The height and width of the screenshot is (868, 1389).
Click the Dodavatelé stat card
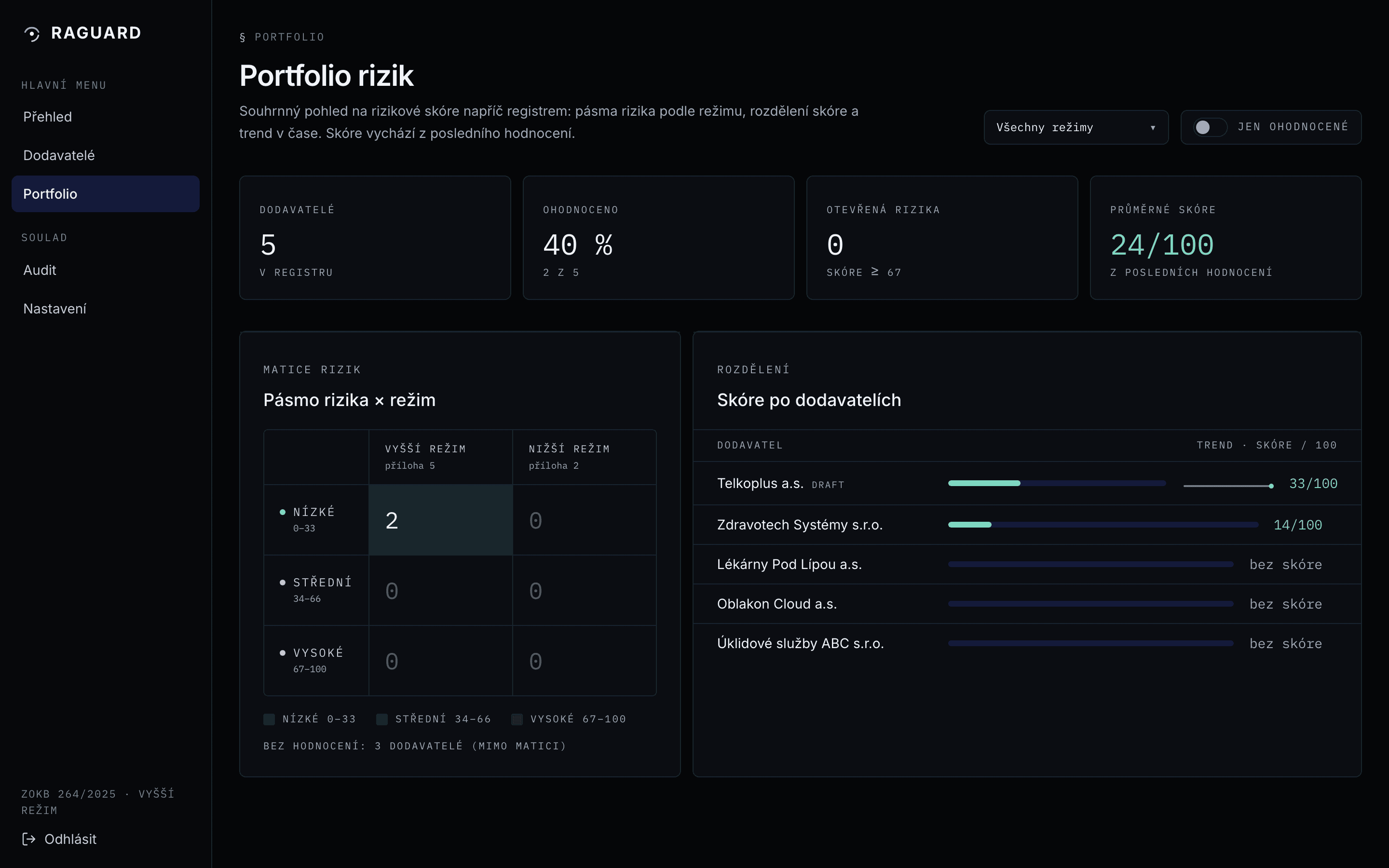pyautogui.click(x=375, y=238)
